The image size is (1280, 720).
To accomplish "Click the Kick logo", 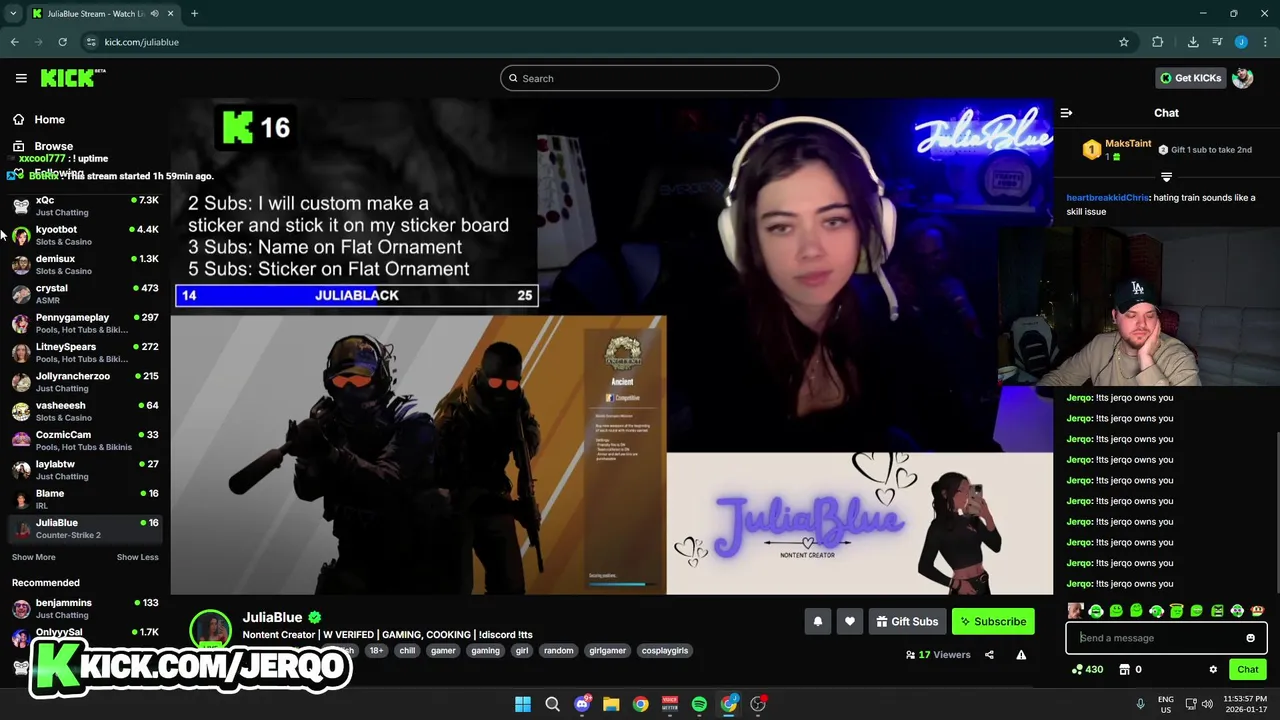I will pyautogui.click(x=73, y=78).
